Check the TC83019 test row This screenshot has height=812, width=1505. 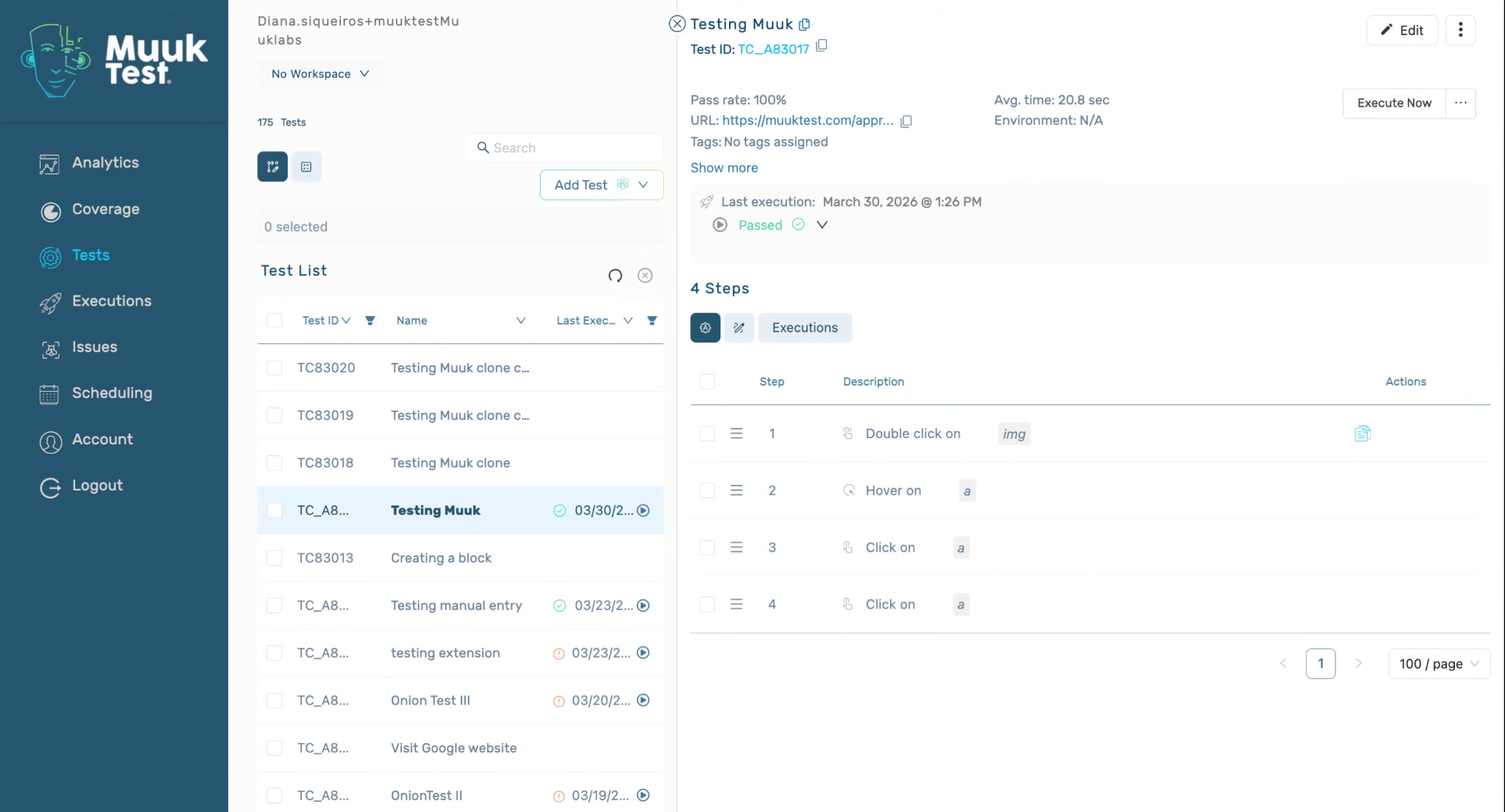click(274, 415)
